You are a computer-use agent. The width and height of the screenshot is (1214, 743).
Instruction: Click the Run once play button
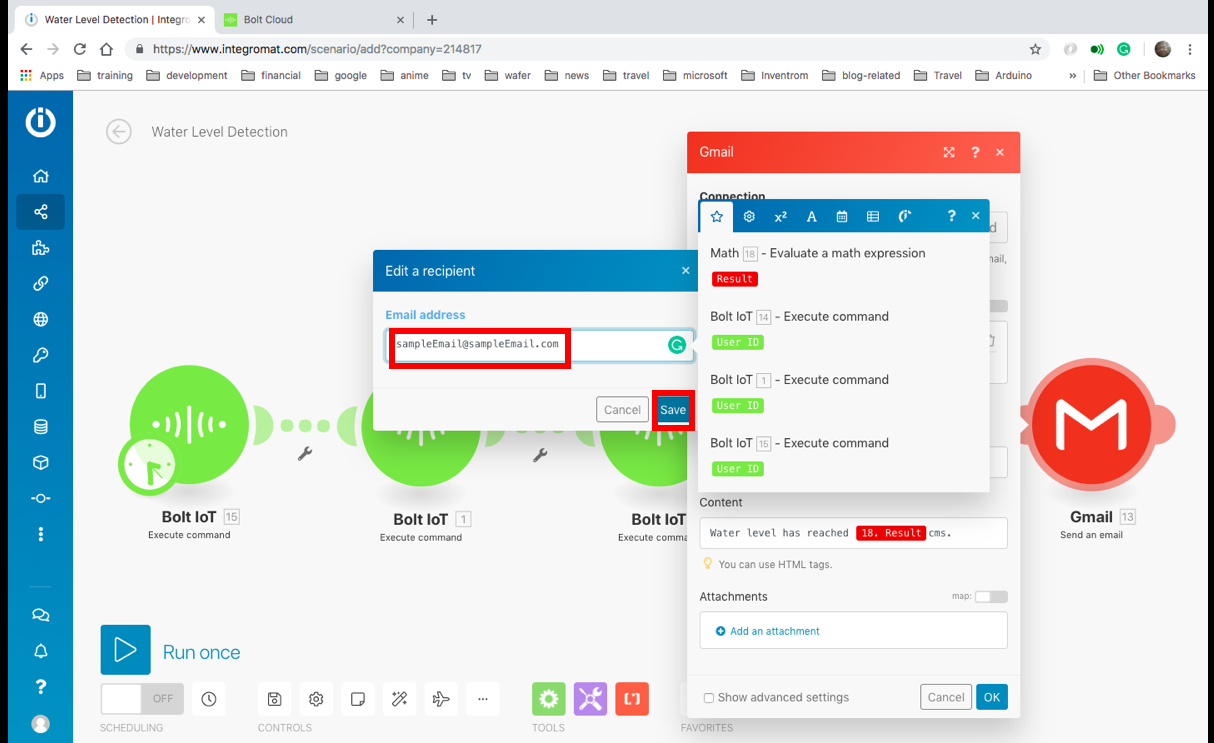click(x=125, y=650)
